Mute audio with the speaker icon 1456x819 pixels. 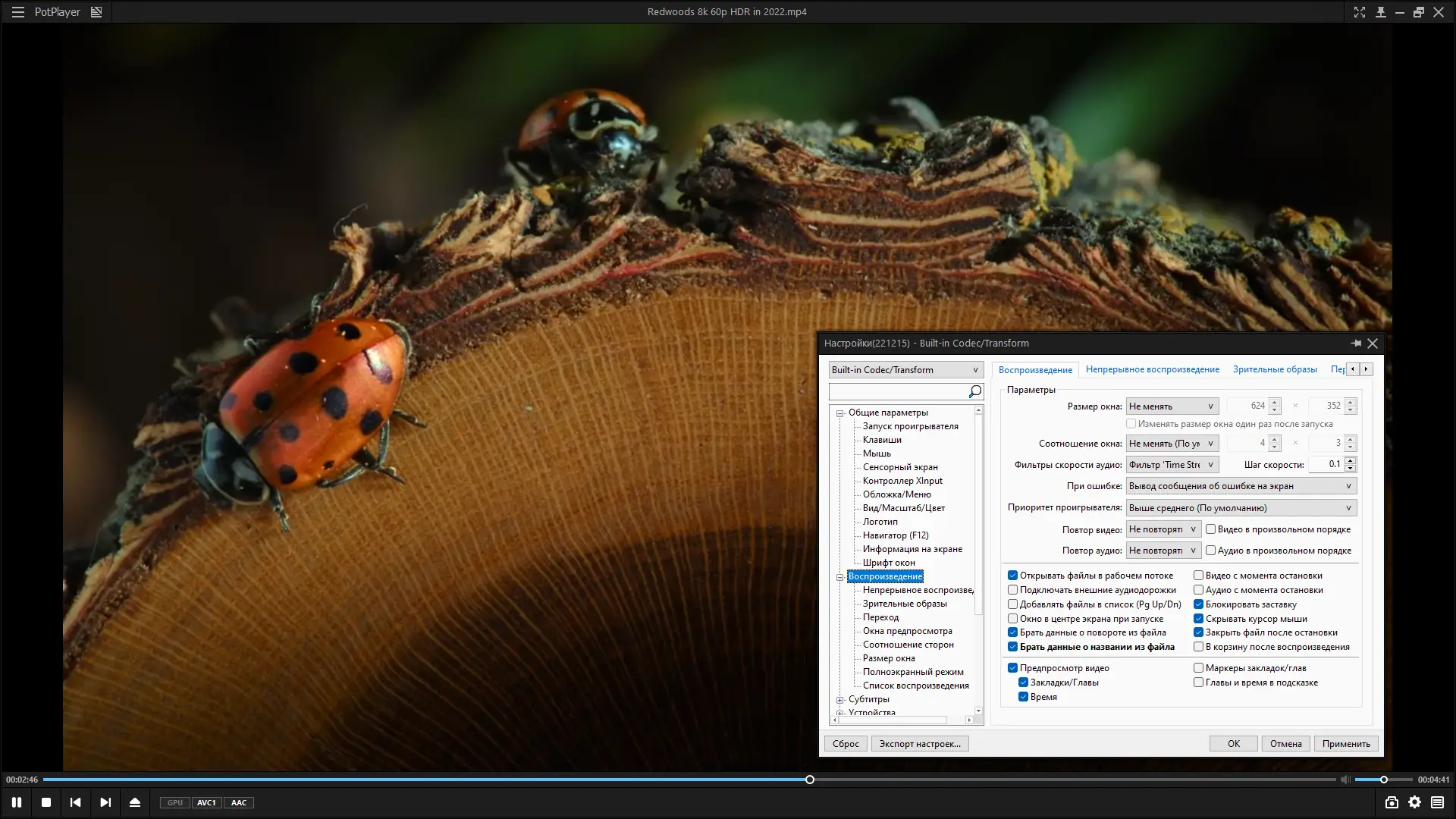click(x=1345, y=780)
